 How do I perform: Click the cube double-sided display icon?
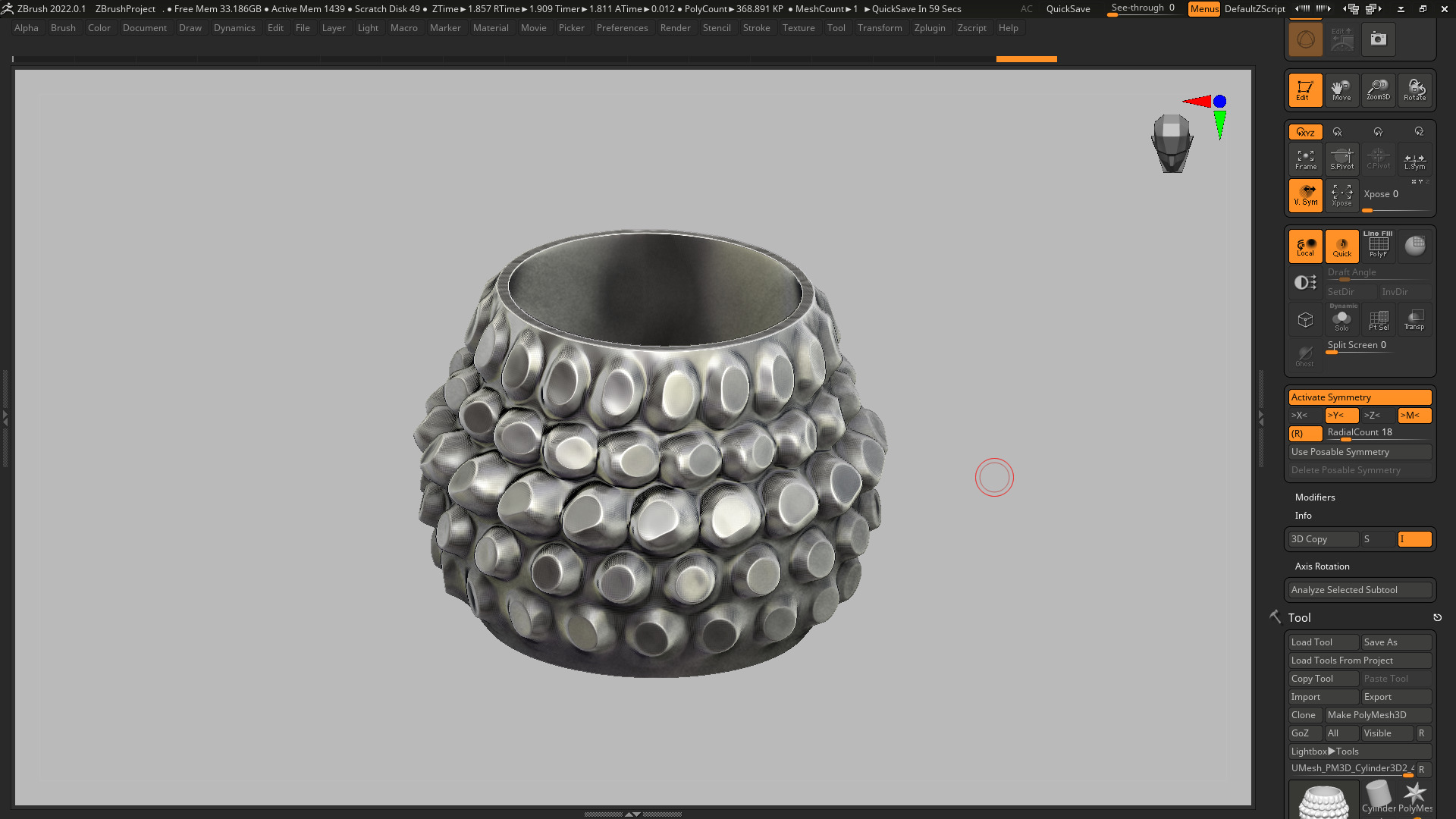1305,319
